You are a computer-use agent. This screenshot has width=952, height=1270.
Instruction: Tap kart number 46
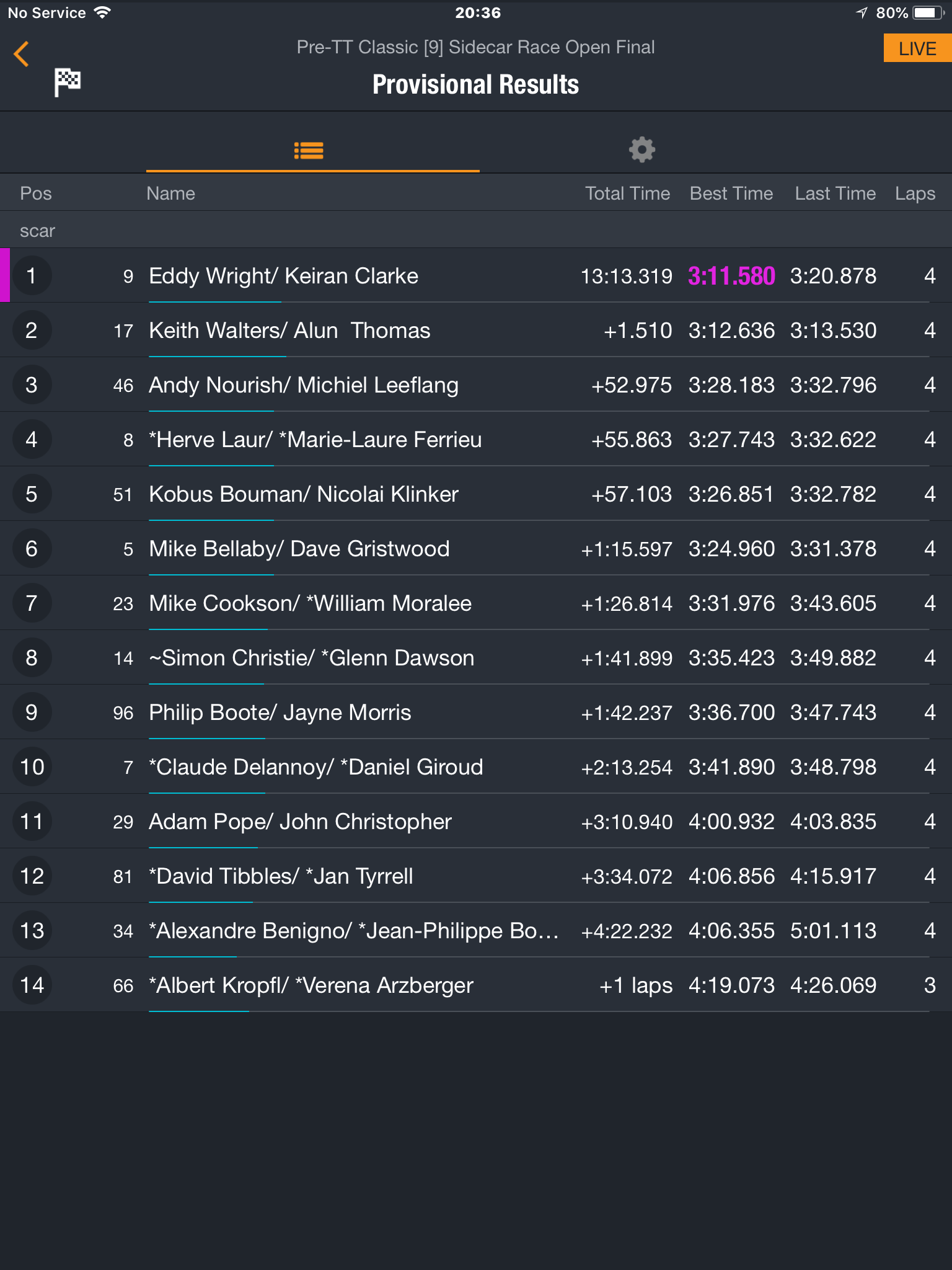point(123,386)
